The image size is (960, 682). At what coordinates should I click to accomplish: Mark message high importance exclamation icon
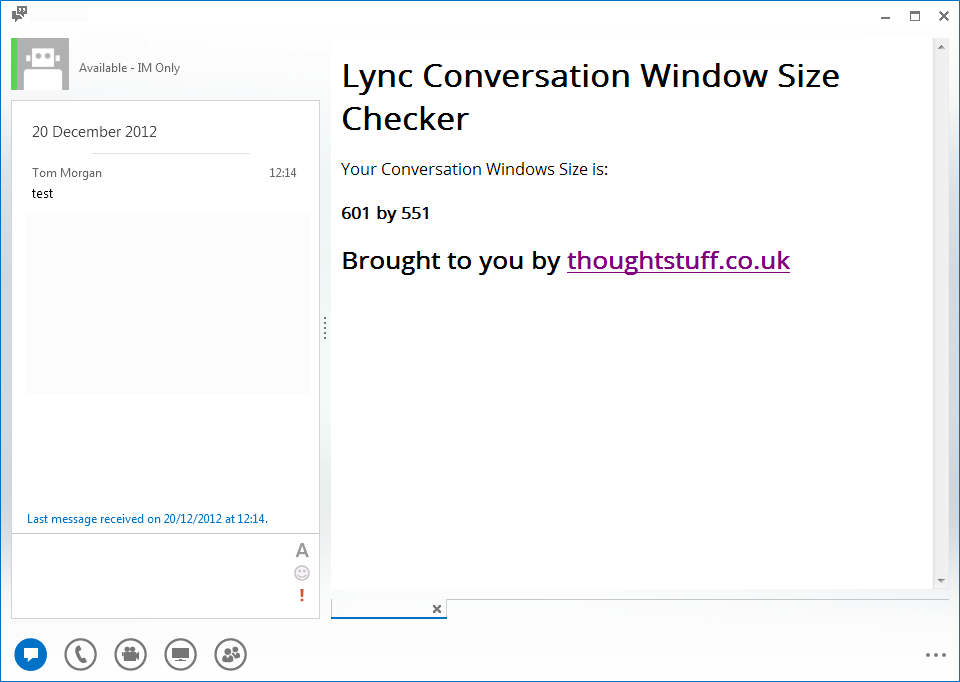pos(302,595)
